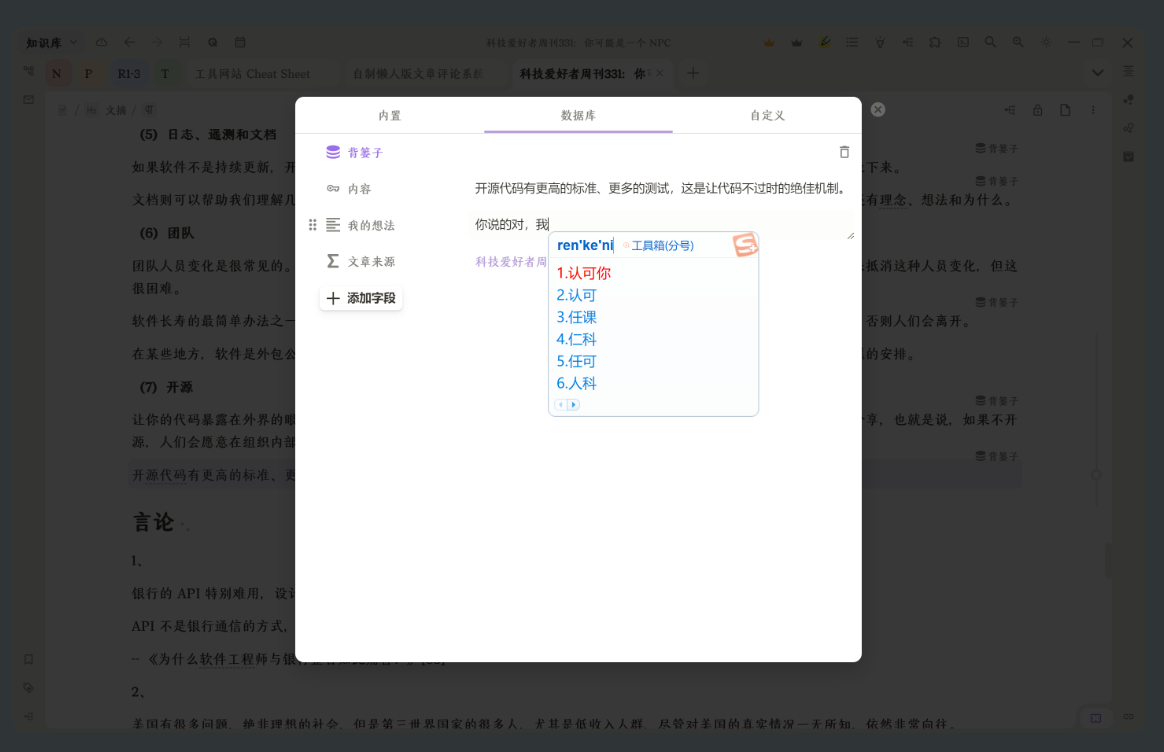Go to previous IME candidate page arrow

pos(560,405)
